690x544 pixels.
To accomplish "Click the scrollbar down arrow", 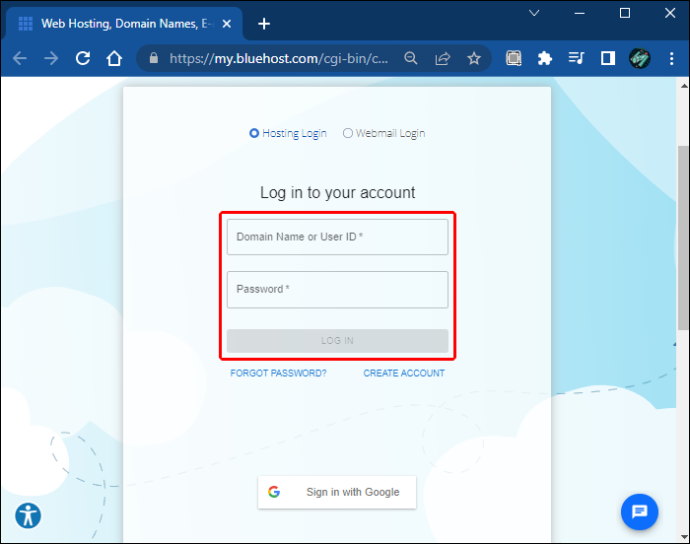I will [x=684, y=537].
